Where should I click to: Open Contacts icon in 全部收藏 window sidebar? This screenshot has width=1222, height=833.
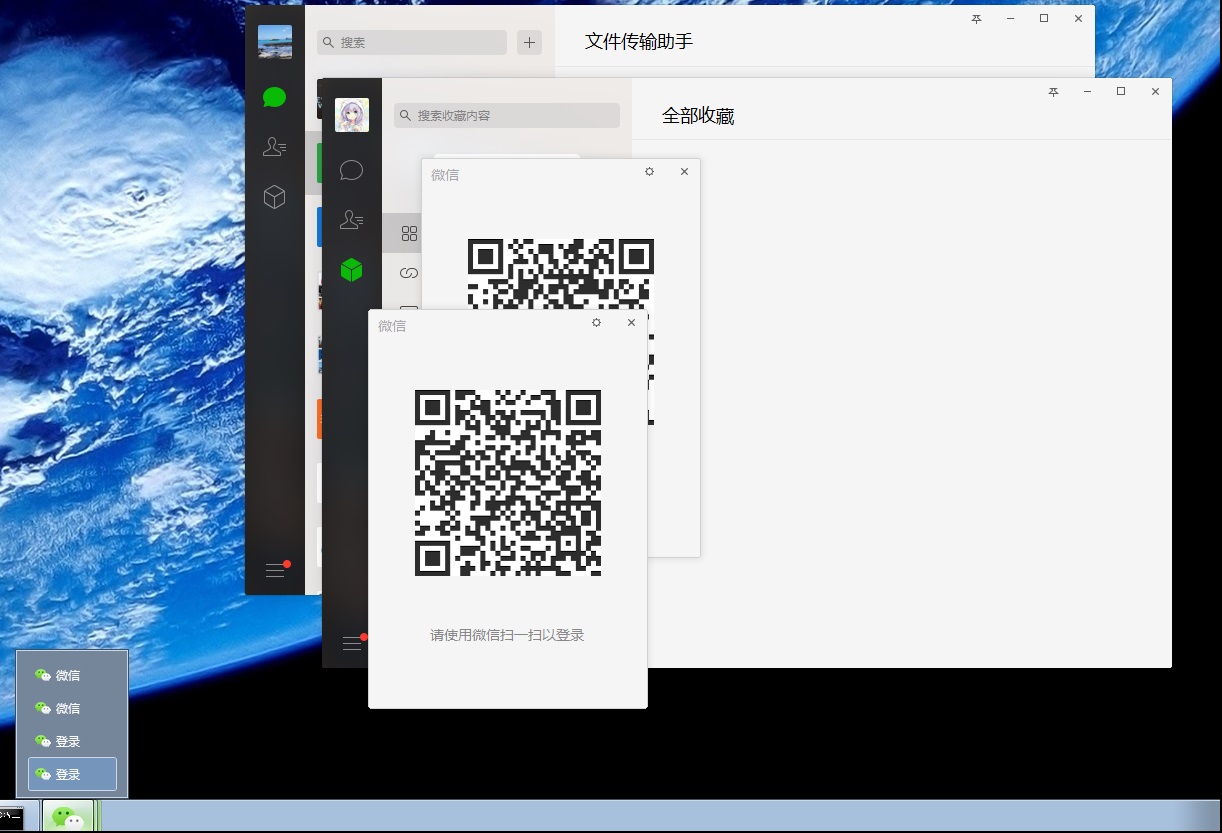[x=351, y=220]
